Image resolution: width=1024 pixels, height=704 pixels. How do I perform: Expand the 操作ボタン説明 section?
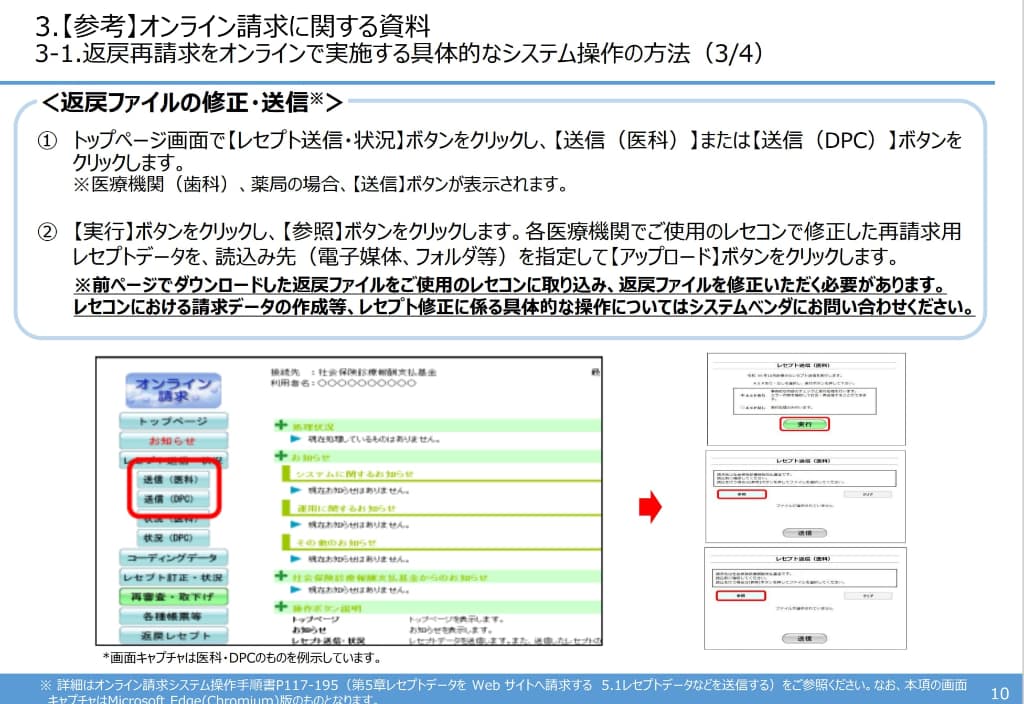(280, 606)
